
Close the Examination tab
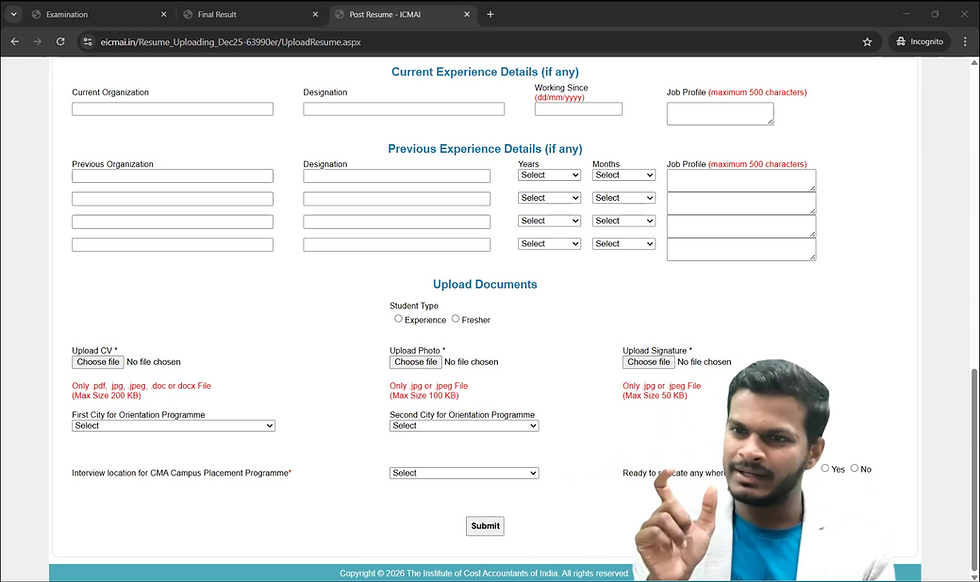tap(164, 14)
